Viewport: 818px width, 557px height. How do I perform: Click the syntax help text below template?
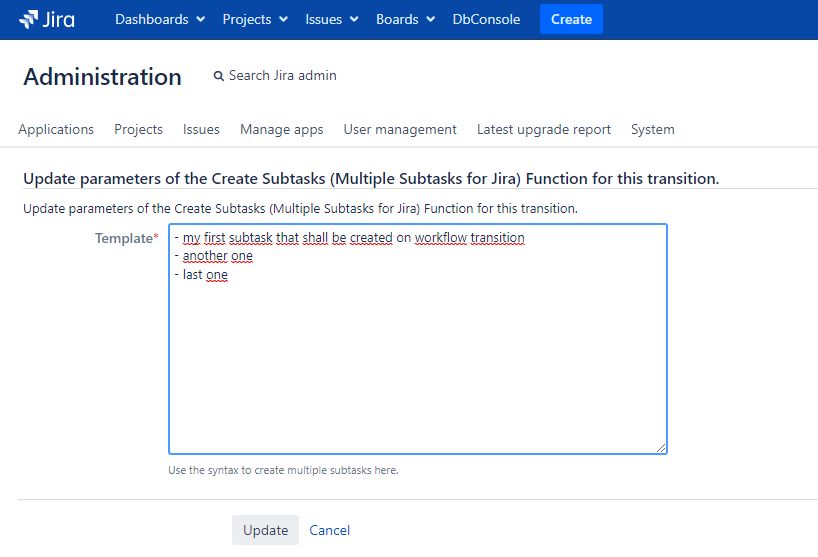click(x=283, y=470)
